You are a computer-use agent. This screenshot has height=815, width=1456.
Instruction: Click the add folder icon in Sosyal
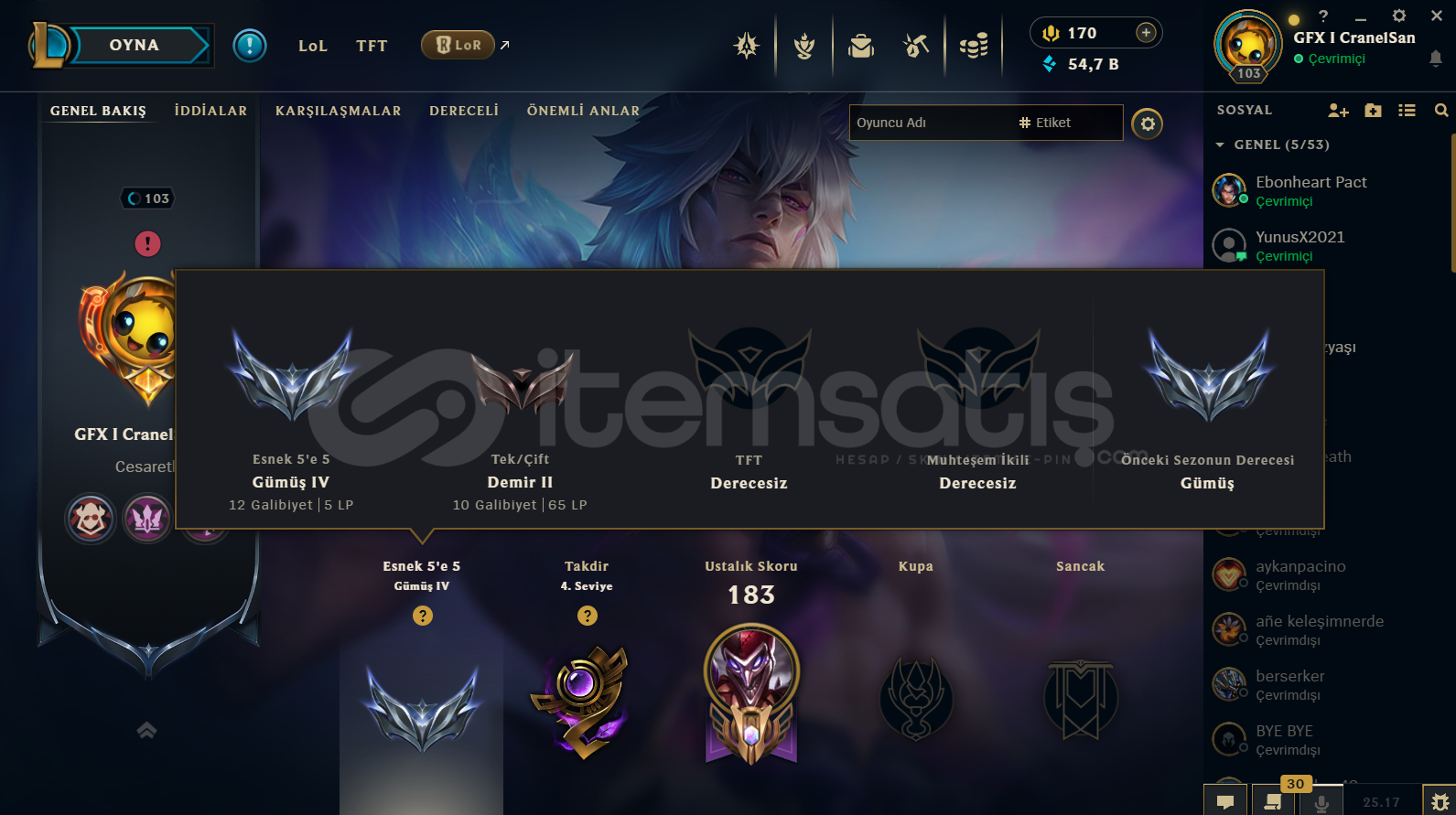click(1373, 111)
